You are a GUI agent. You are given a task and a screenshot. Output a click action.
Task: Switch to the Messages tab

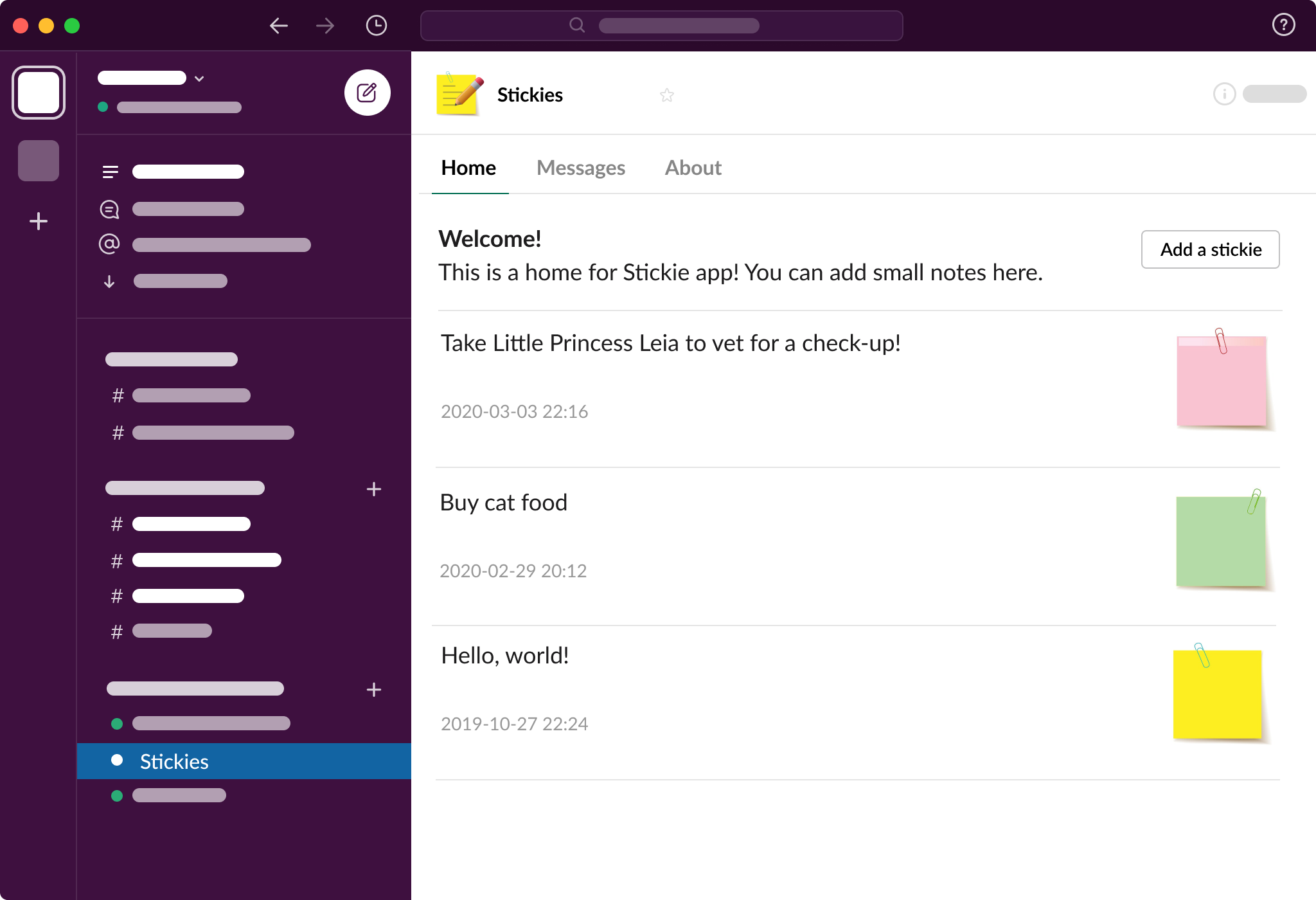[580, 167]
